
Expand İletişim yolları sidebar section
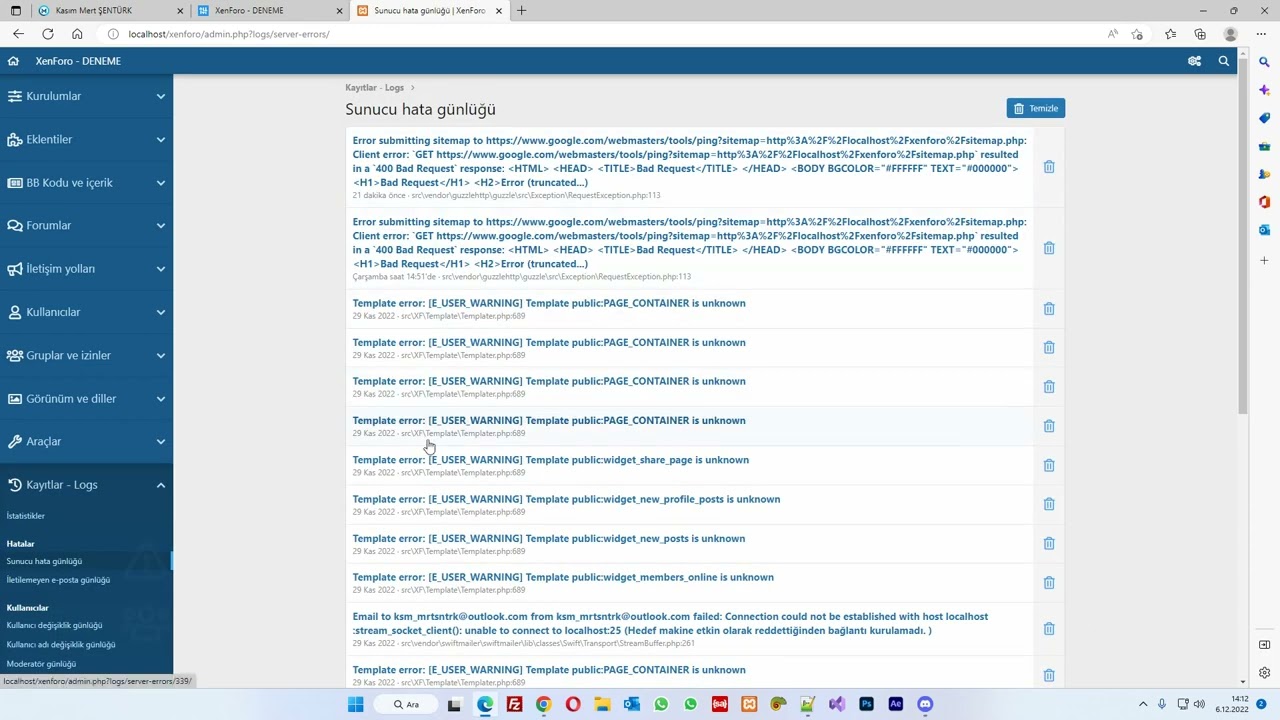(x=86, y=269)
